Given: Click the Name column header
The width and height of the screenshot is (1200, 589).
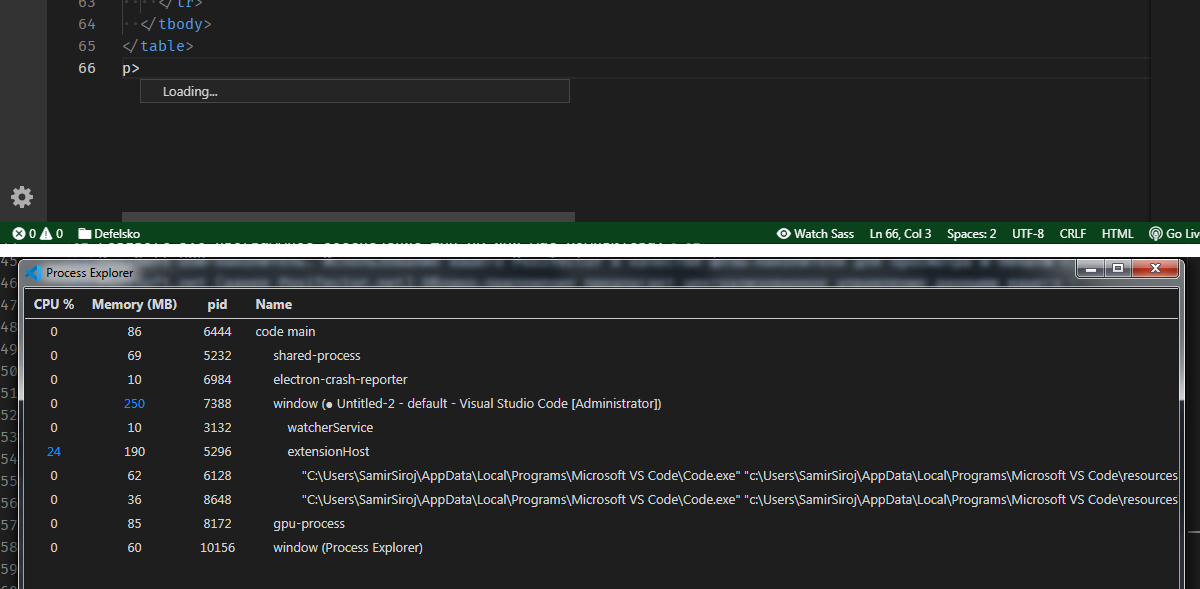Looking at the screenshot, I should click(274, 304).
